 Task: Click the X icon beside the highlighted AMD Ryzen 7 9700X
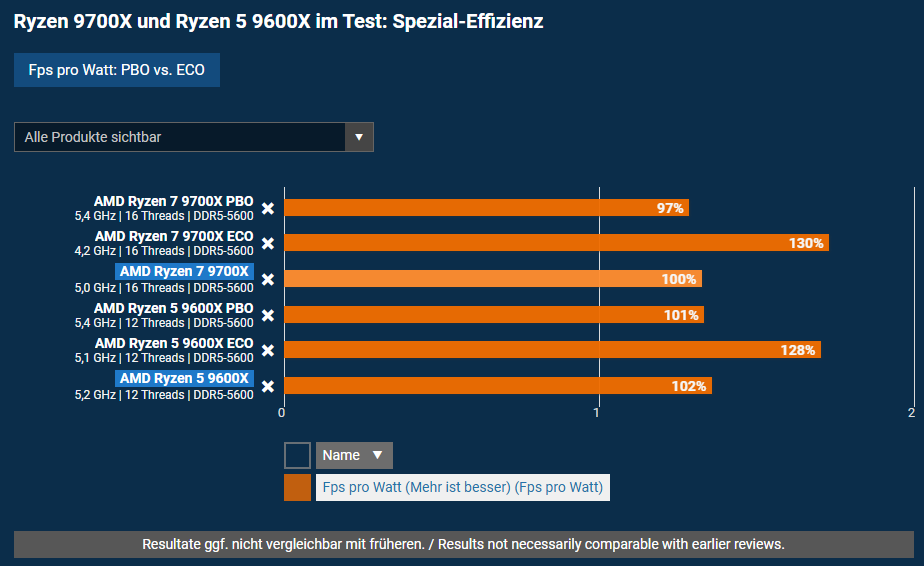click(x=268, y=279)
